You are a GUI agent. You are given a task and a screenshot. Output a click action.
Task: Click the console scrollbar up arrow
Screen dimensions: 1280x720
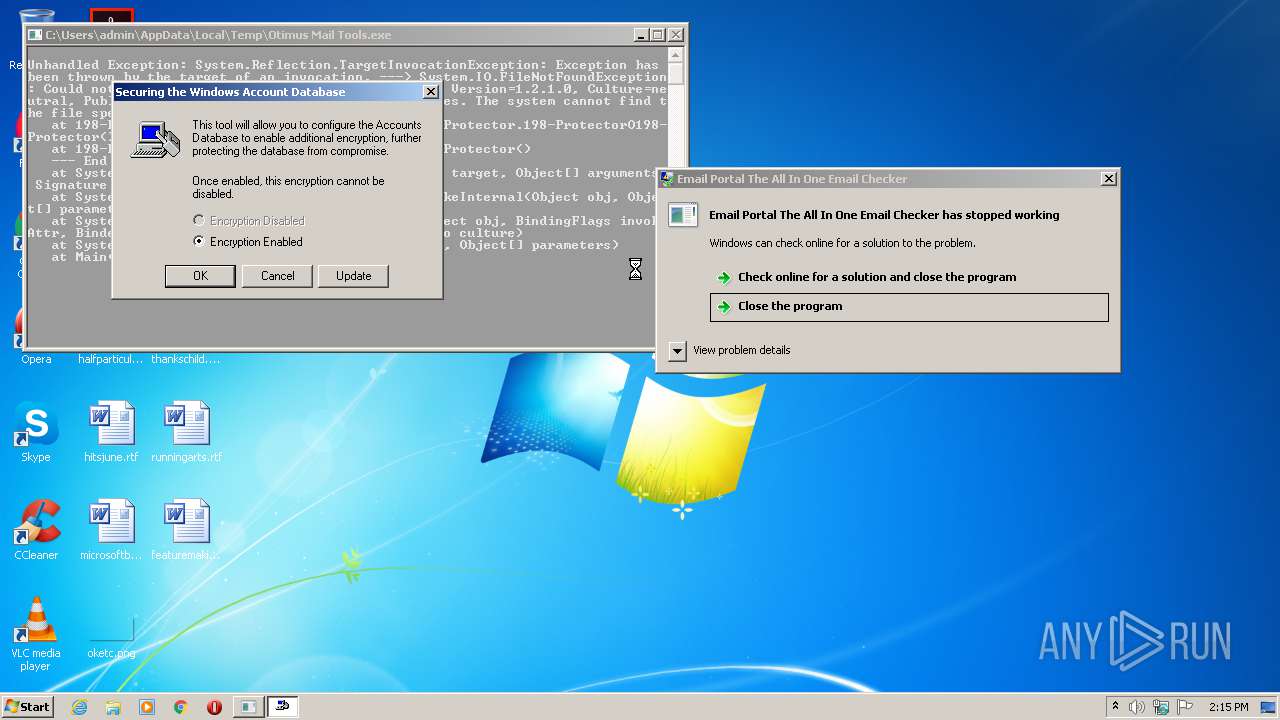pos(676,55)
